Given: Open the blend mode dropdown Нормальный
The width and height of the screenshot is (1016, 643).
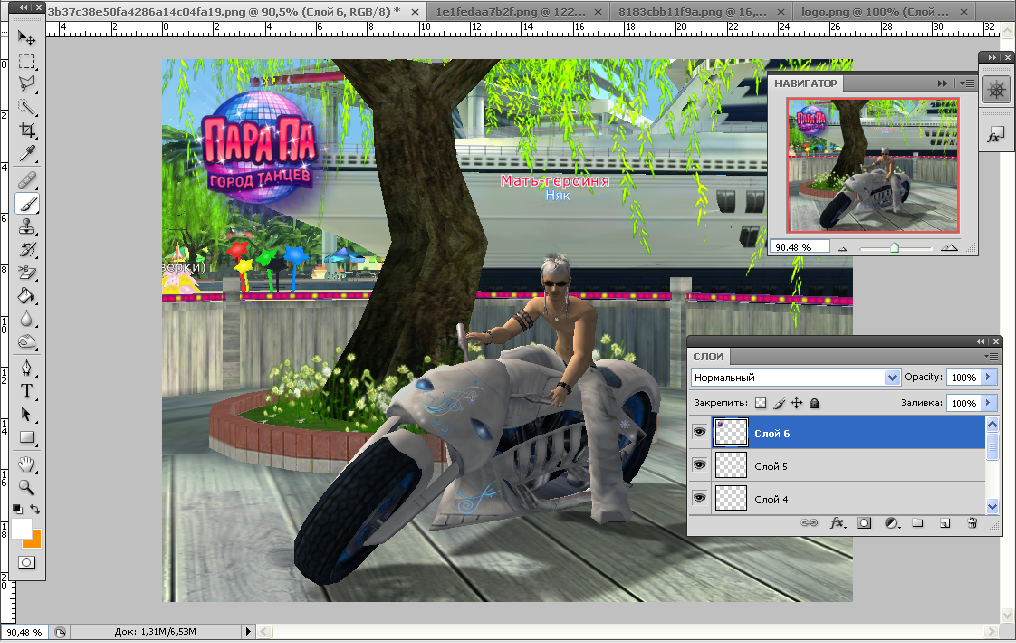Looking at the screenshot, I should tap(796, 377).
